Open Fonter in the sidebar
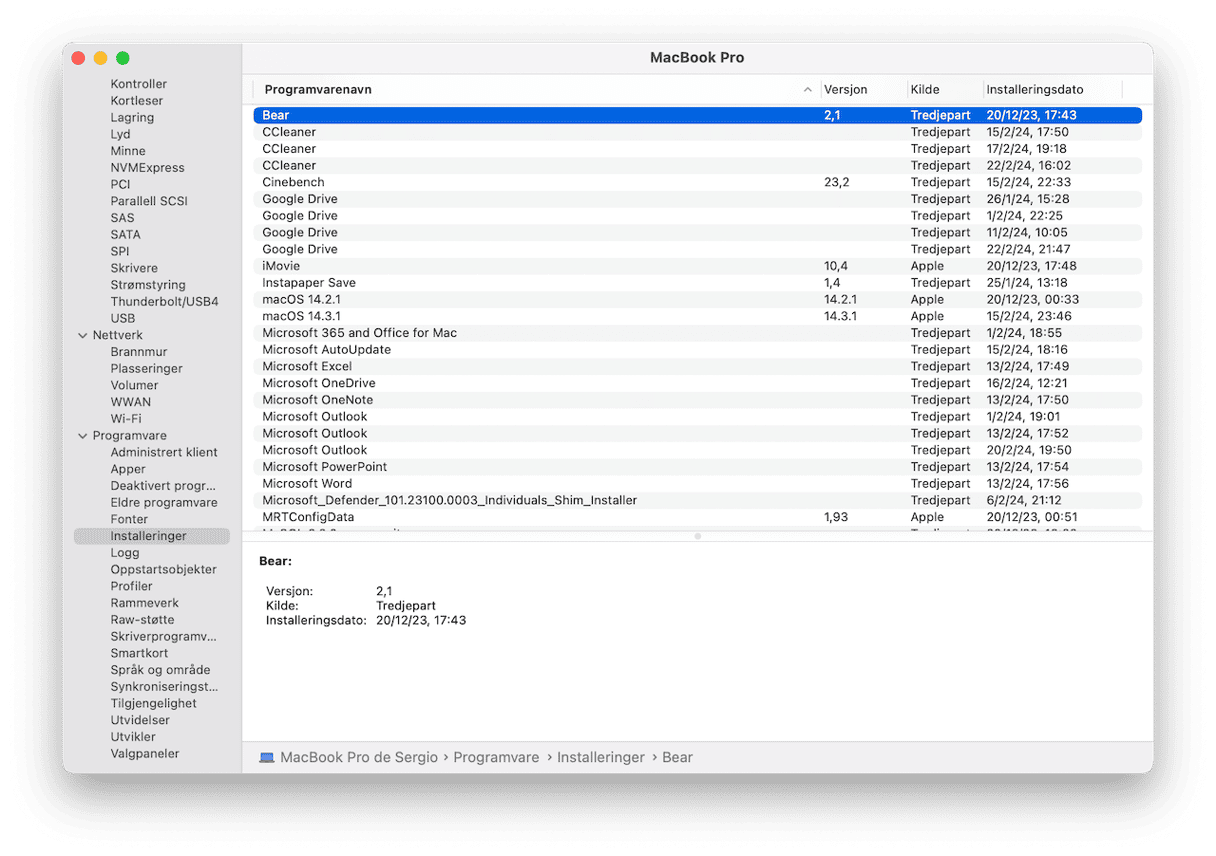Screen dimensions: 1216x856 tap(129, 519)
